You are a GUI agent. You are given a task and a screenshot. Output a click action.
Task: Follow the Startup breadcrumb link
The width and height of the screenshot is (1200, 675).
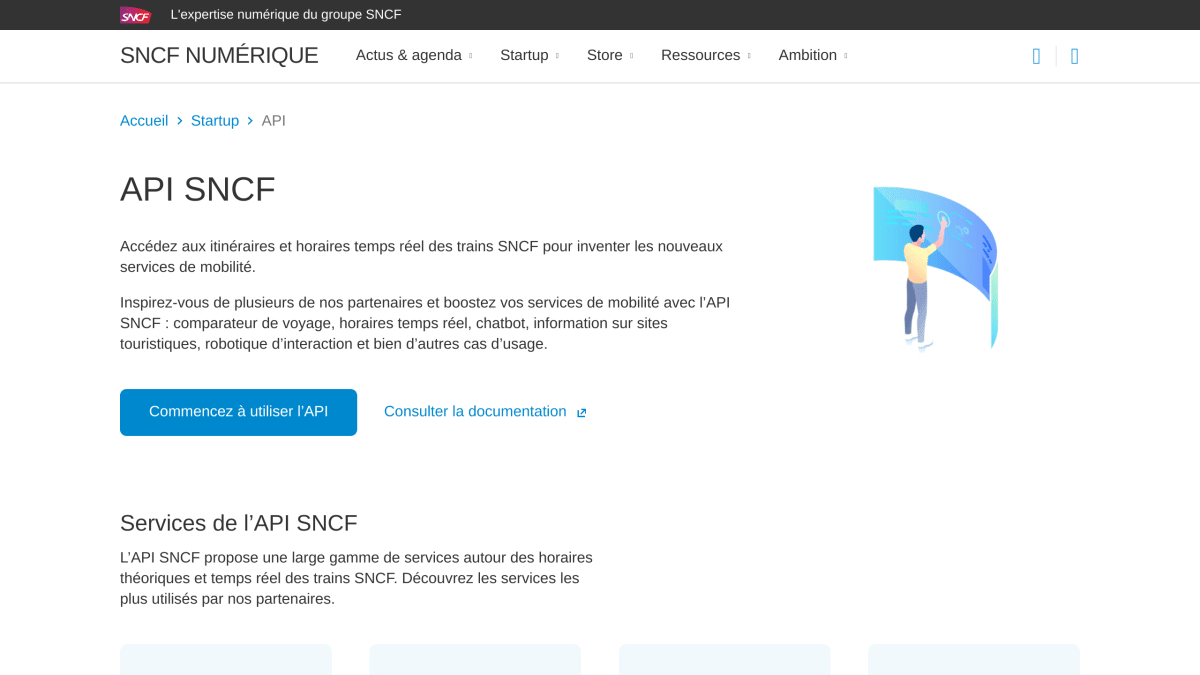215,121
